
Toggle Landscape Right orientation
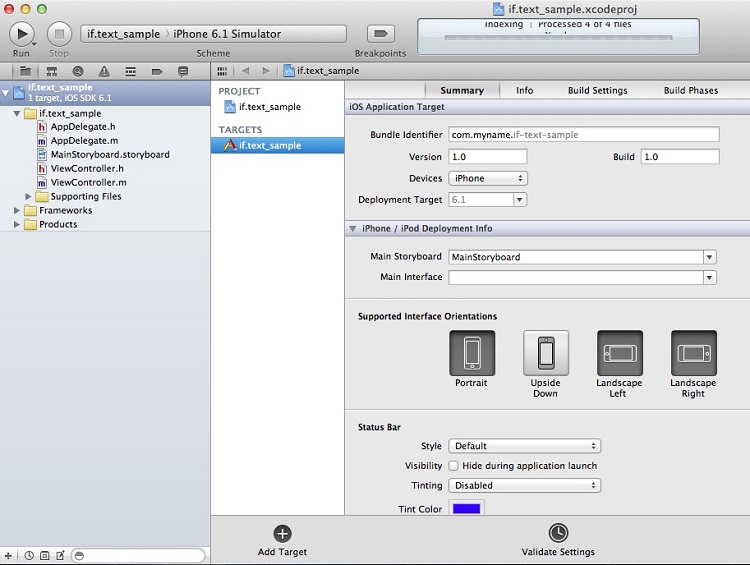tap(694, 353)
